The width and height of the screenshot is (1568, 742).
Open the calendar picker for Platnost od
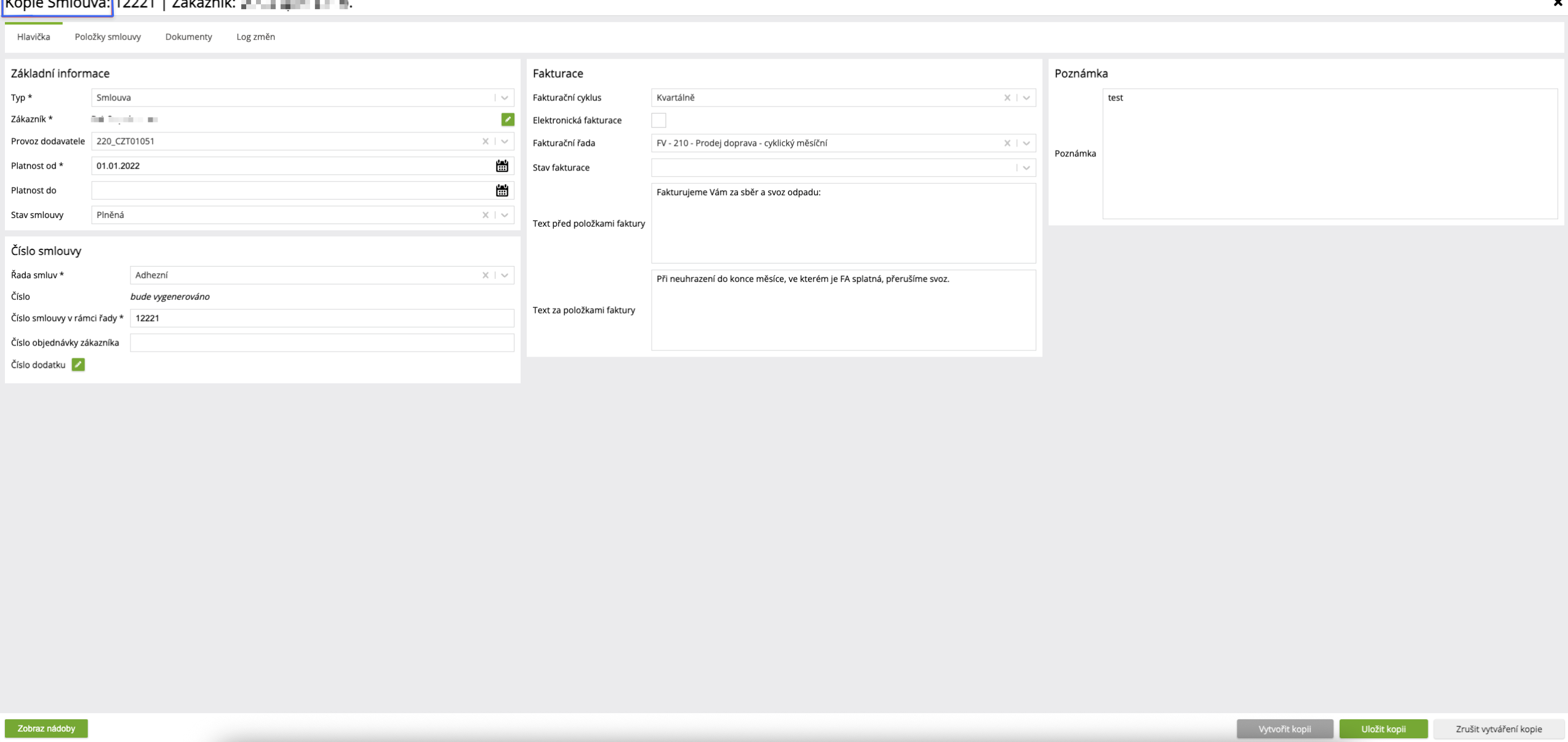[x=502, y=166]
